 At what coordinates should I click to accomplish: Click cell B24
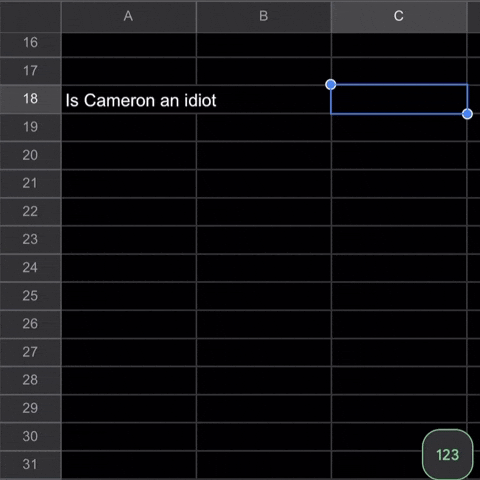[264, 268]
